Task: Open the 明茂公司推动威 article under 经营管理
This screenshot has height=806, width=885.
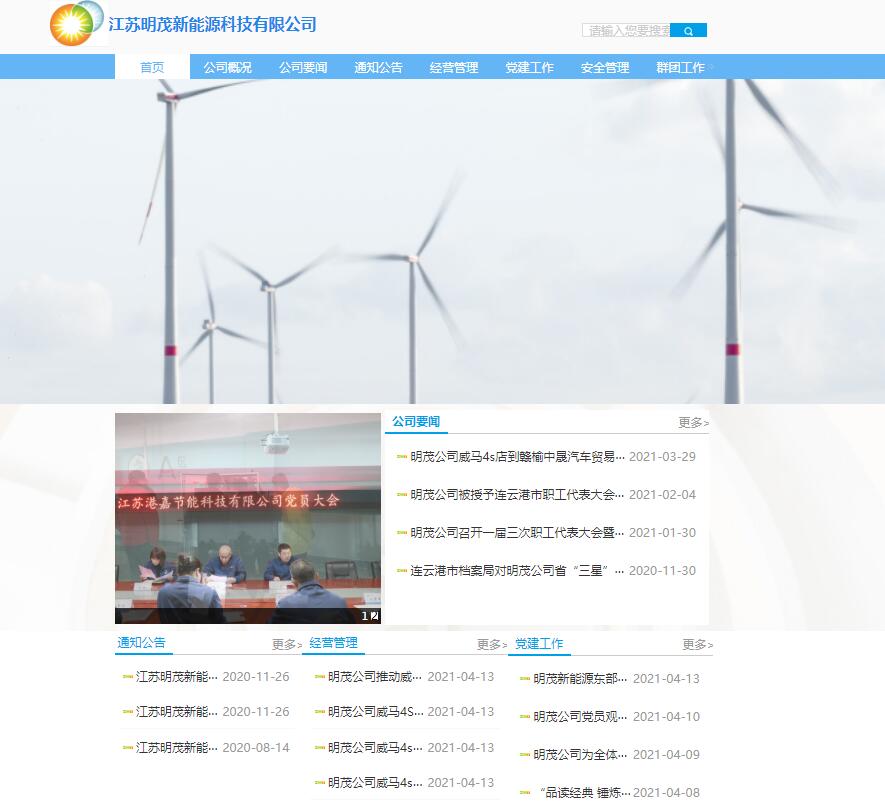Action: 375,677
